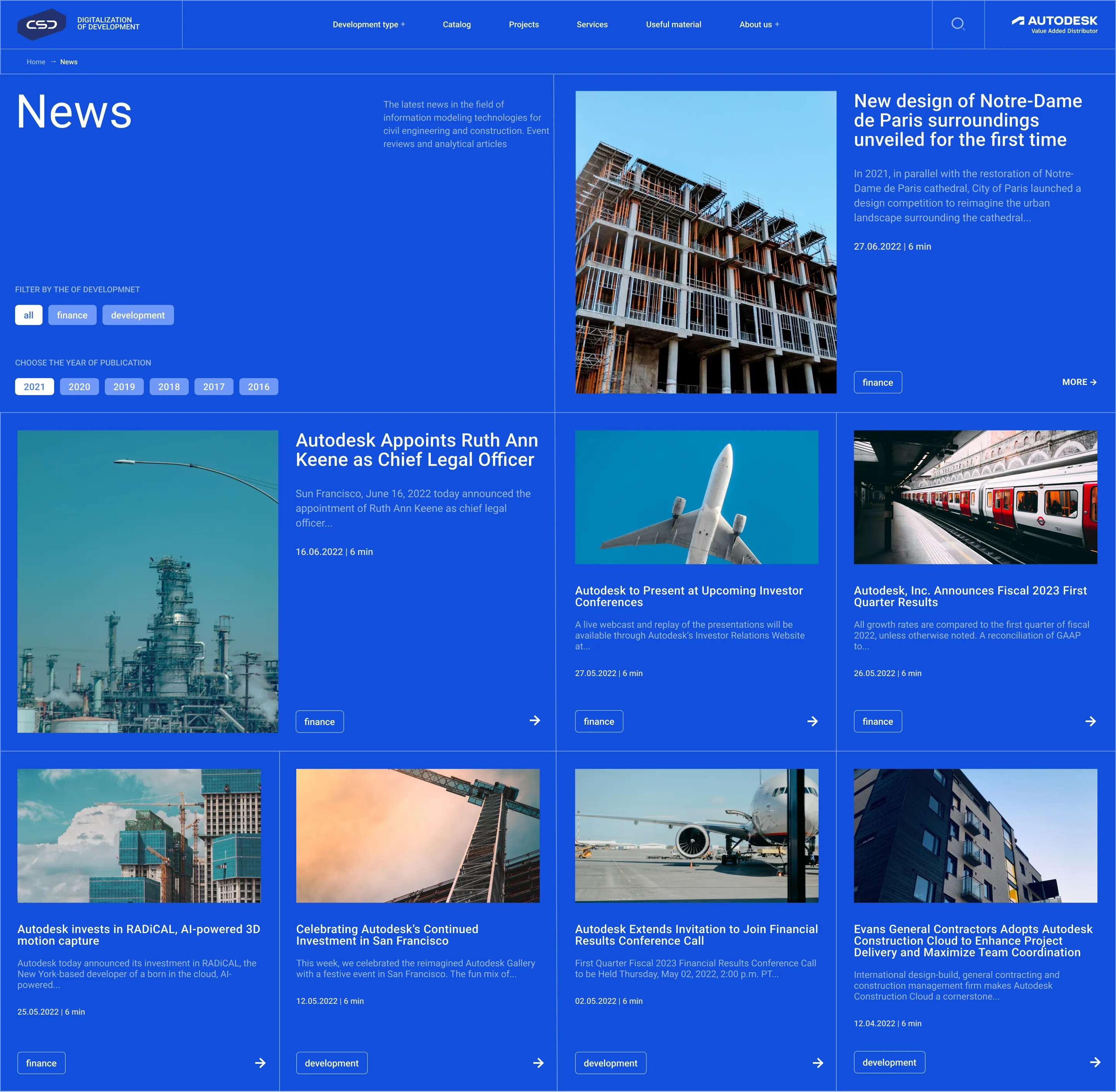Click the skyscrapers with cranes photo
The image size is (1116, 1092).
(139, 836)
